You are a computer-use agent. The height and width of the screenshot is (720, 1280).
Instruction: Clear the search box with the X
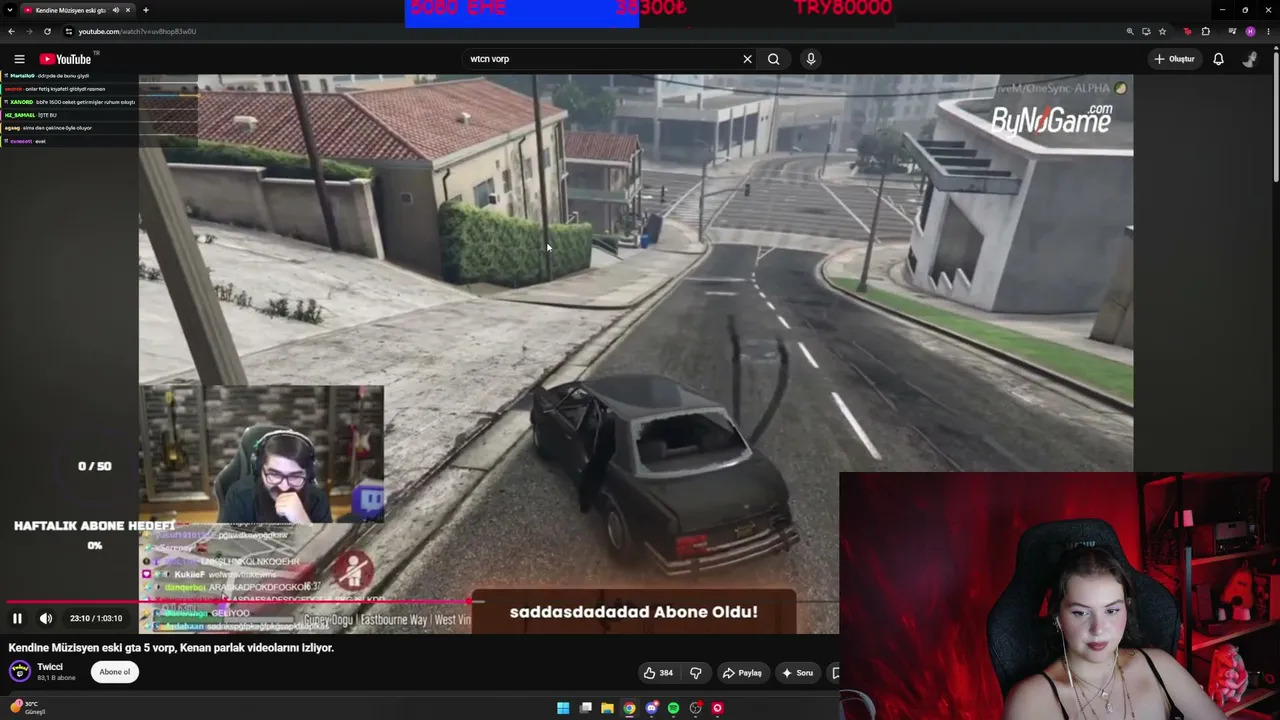[x=747, y=59]
